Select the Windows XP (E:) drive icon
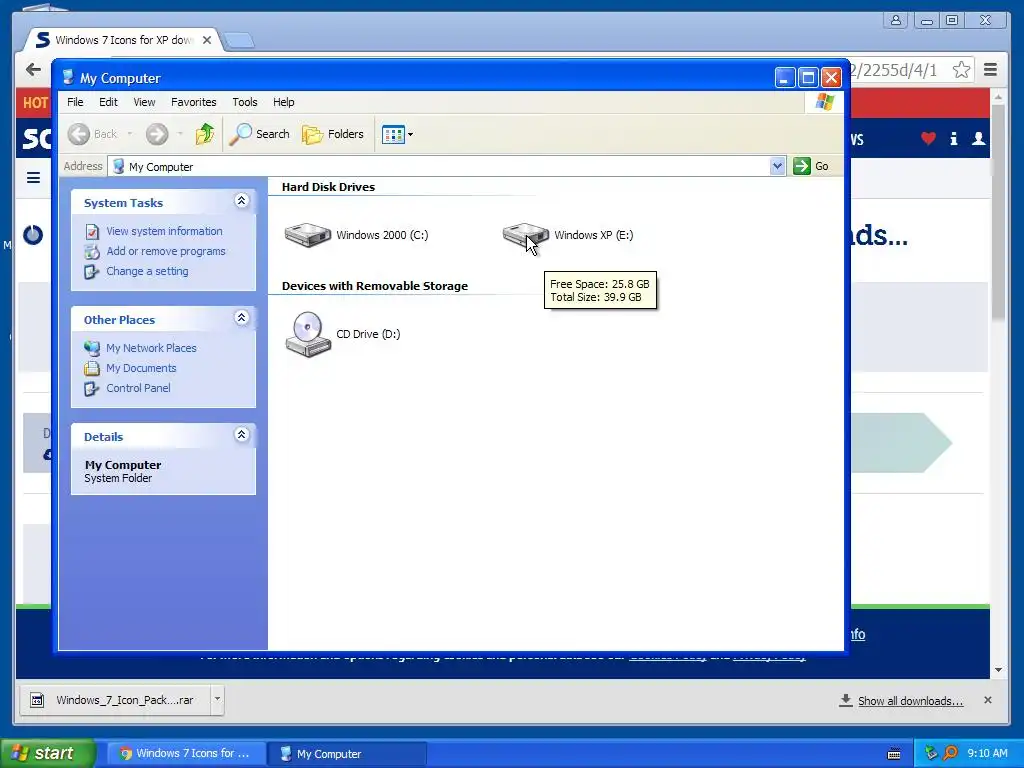Viewport: 1024px width, 768px height. tap(525, 235)
